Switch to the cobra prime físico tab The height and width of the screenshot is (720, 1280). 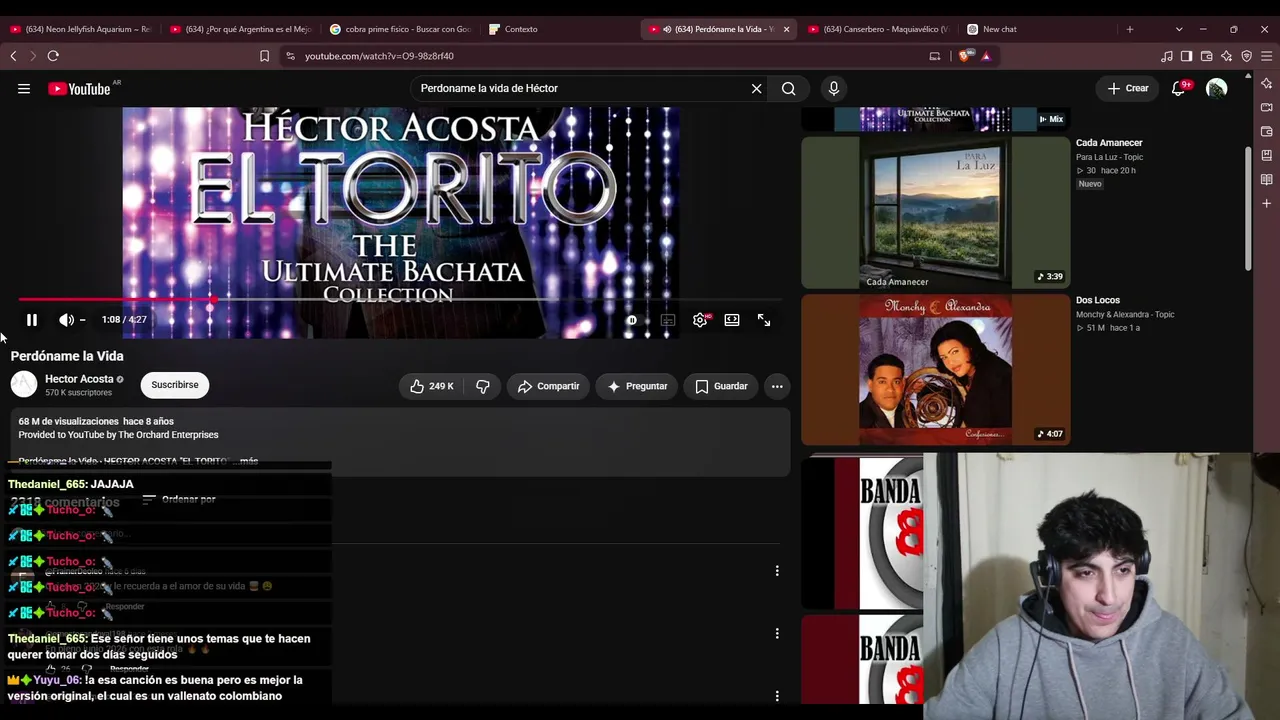click(x=400, y=29)
